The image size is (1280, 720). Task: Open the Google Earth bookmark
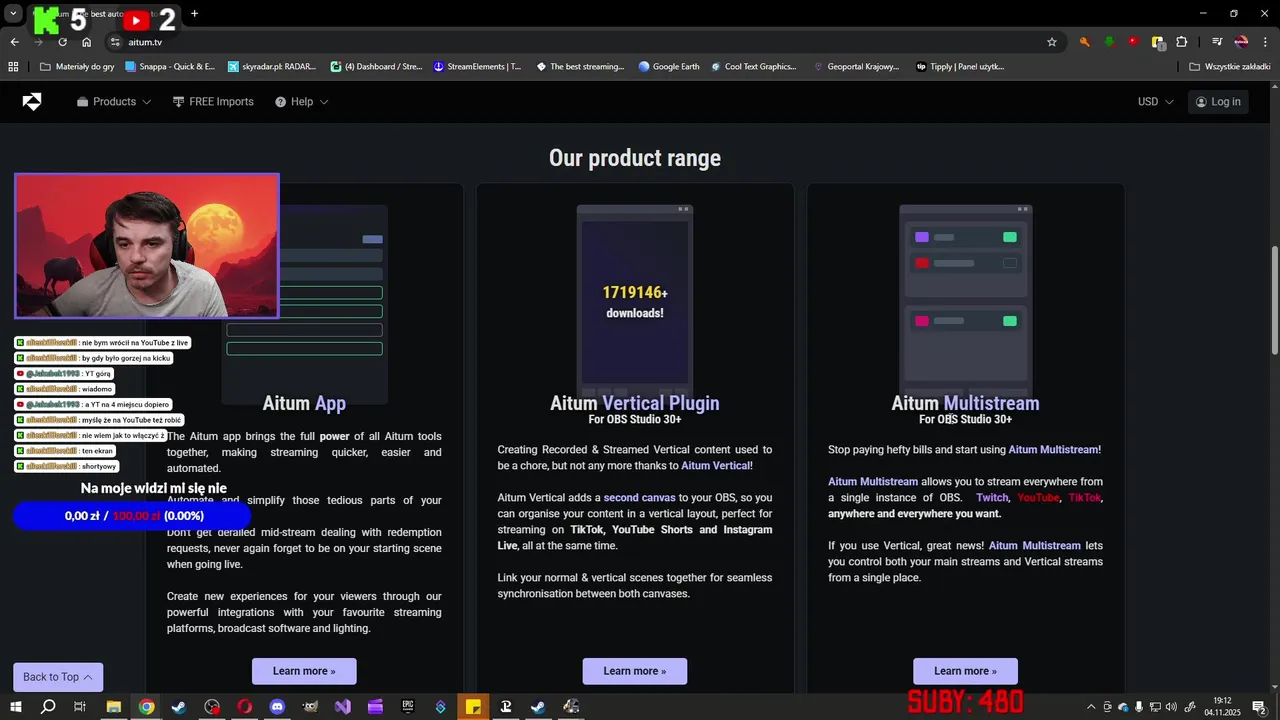[668, 67]
